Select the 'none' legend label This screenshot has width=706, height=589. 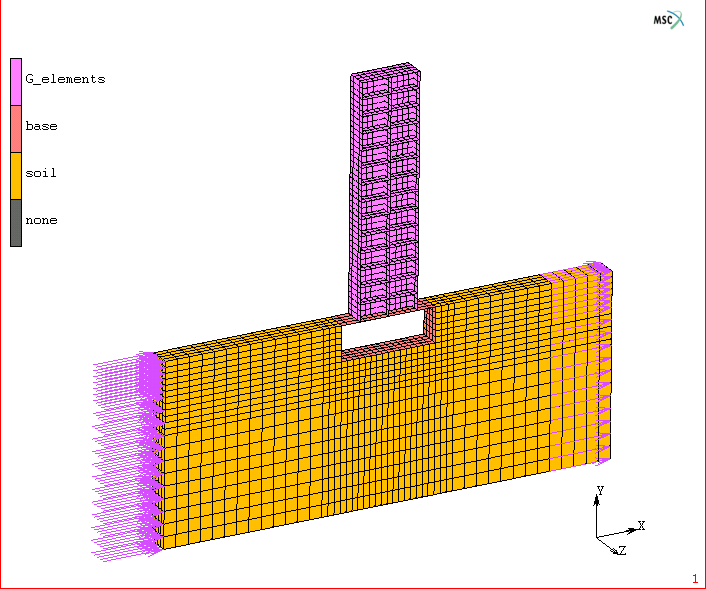coord(41,220)
